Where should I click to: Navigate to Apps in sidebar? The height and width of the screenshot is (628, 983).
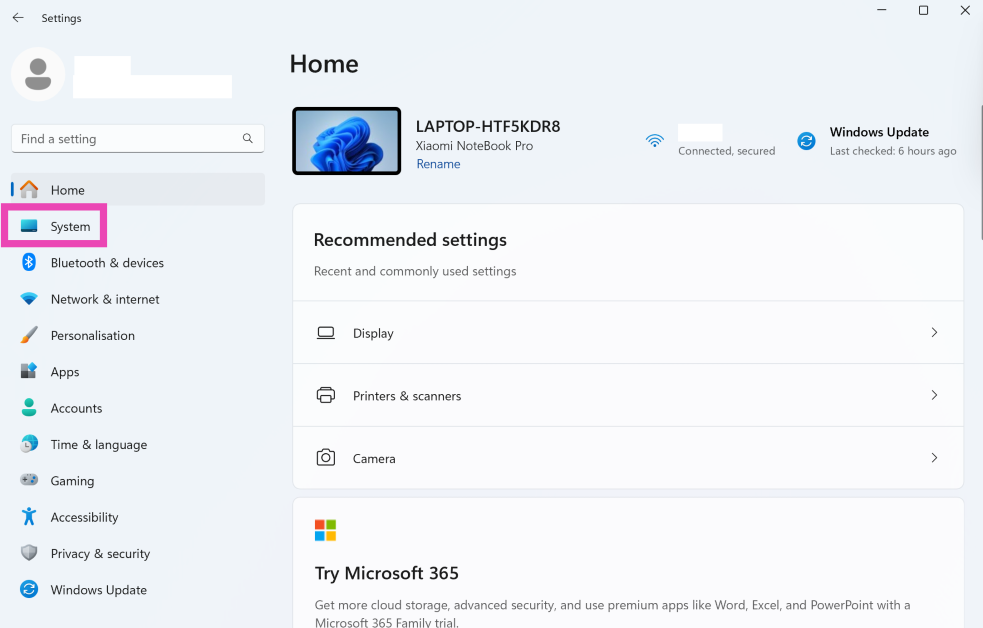65,372
